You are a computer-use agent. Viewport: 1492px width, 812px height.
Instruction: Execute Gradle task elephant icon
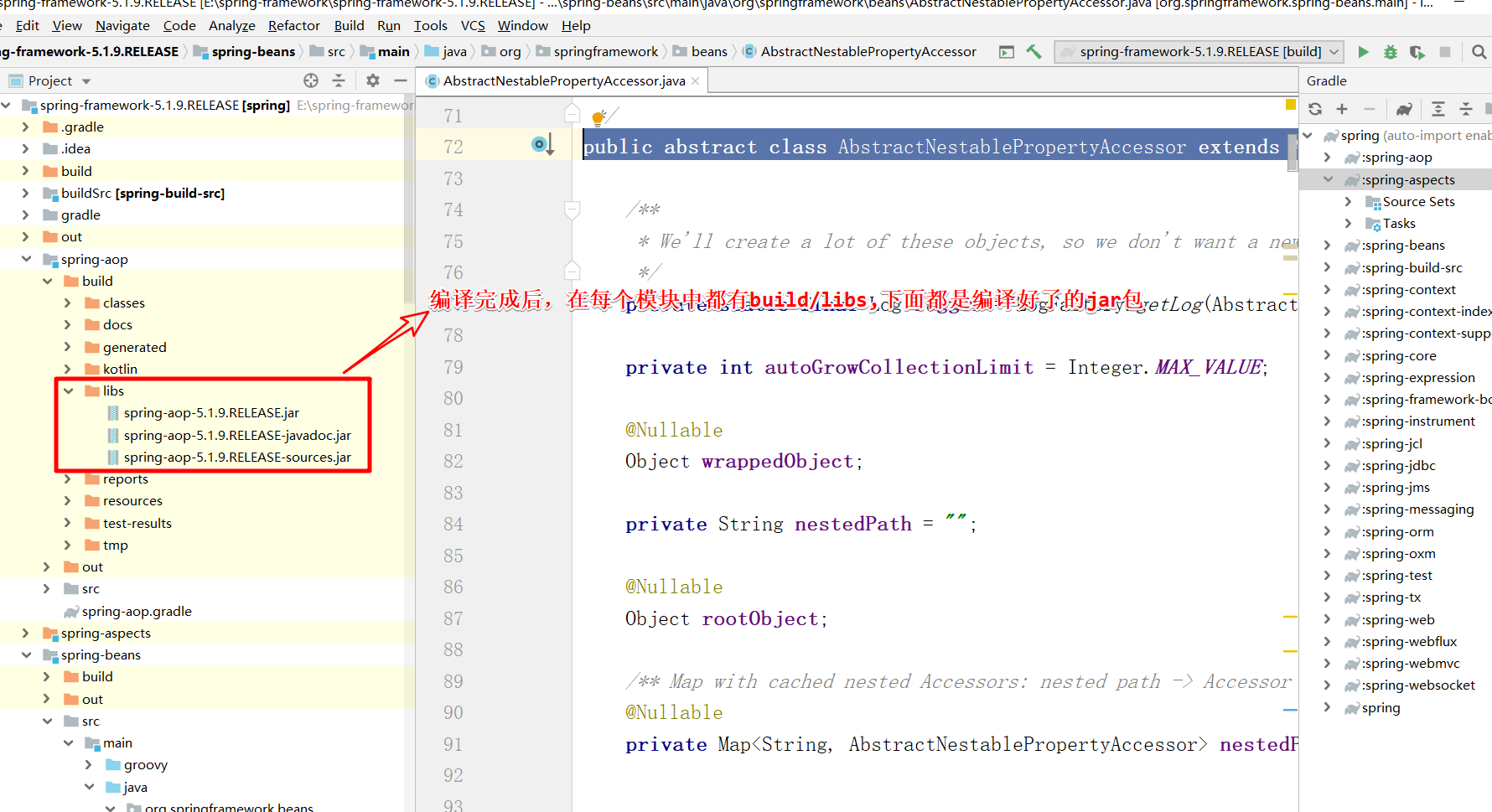[1404, 109]
